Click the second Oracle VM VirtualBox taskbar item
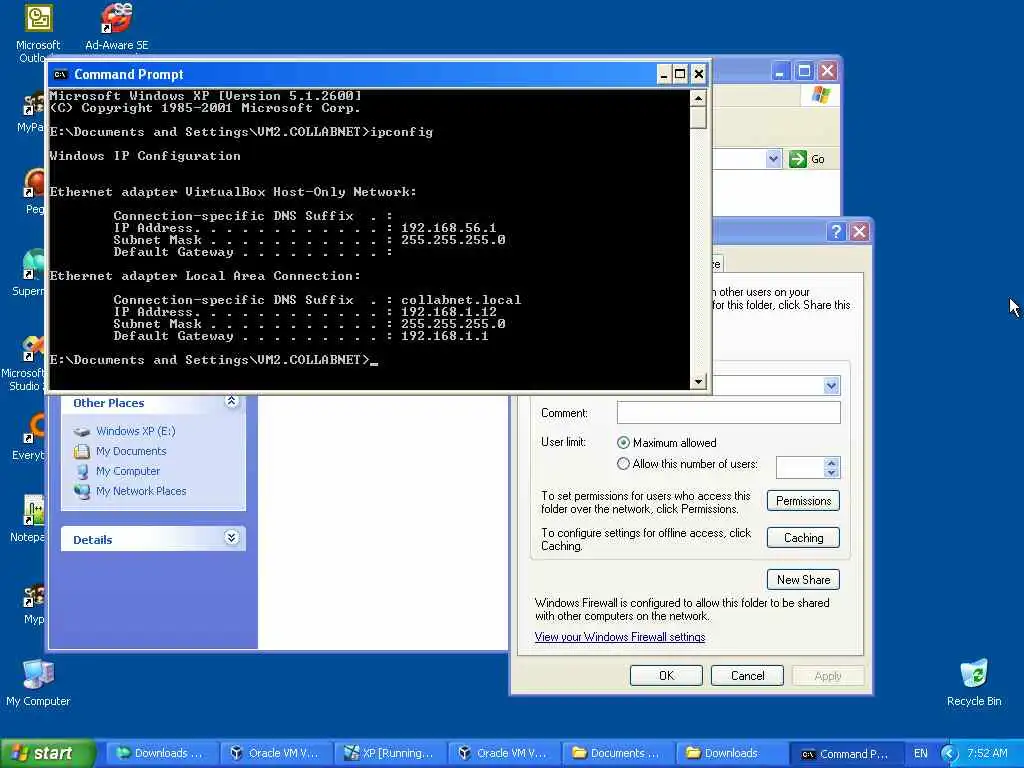 click(x=504, y=754)
